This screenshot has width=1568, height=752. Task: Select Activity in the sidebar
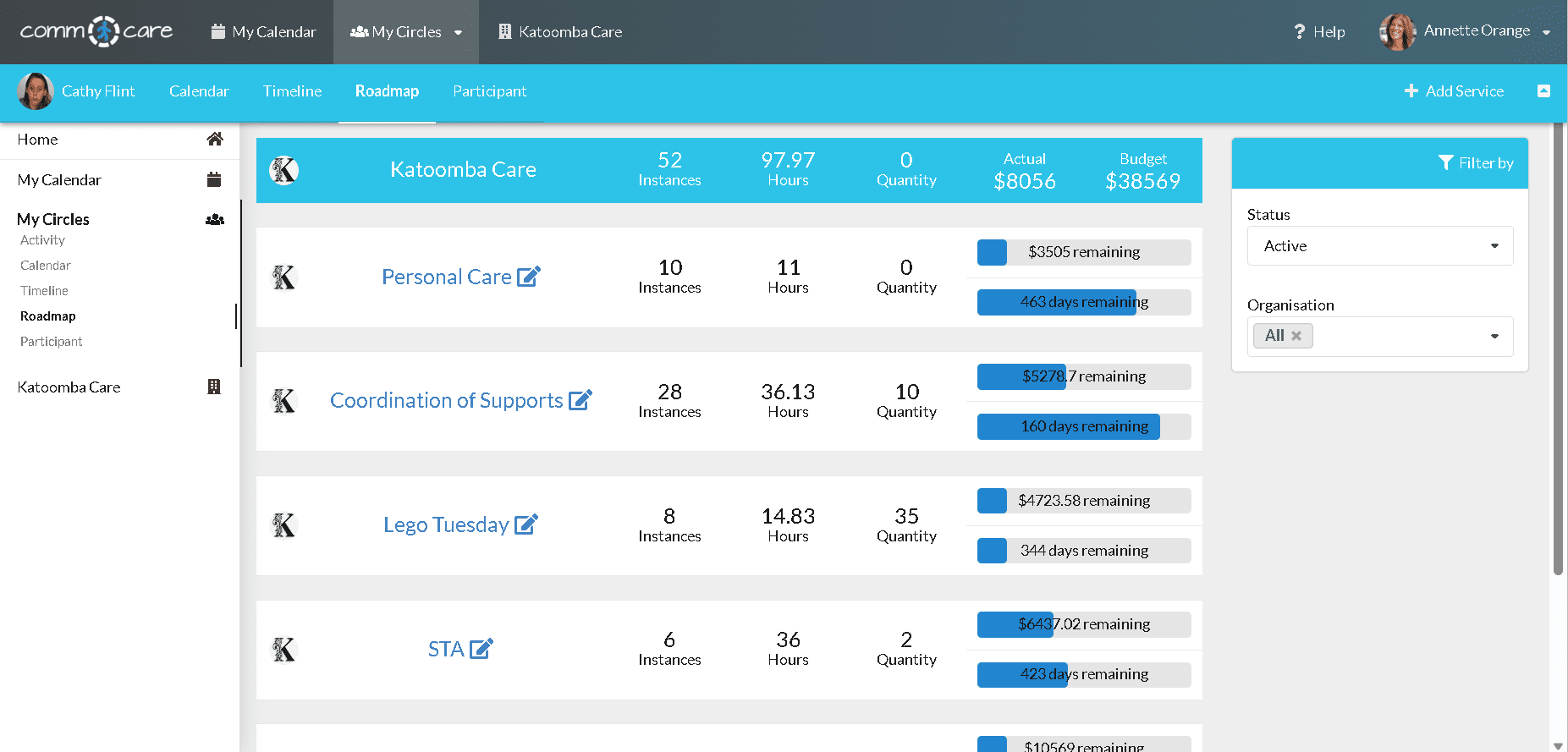click(x=42, y=240)
